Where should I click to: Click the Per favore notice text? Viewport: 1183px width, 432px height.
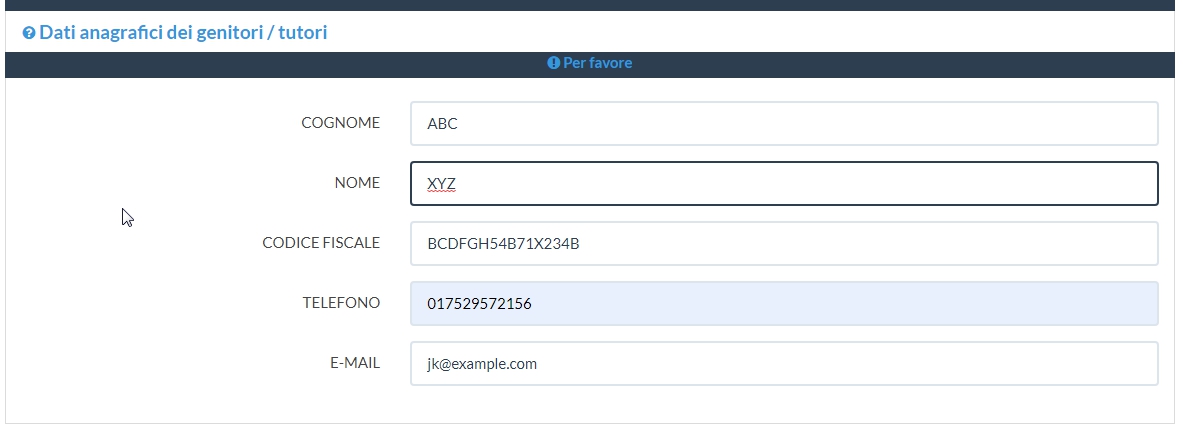click(597, 63)
